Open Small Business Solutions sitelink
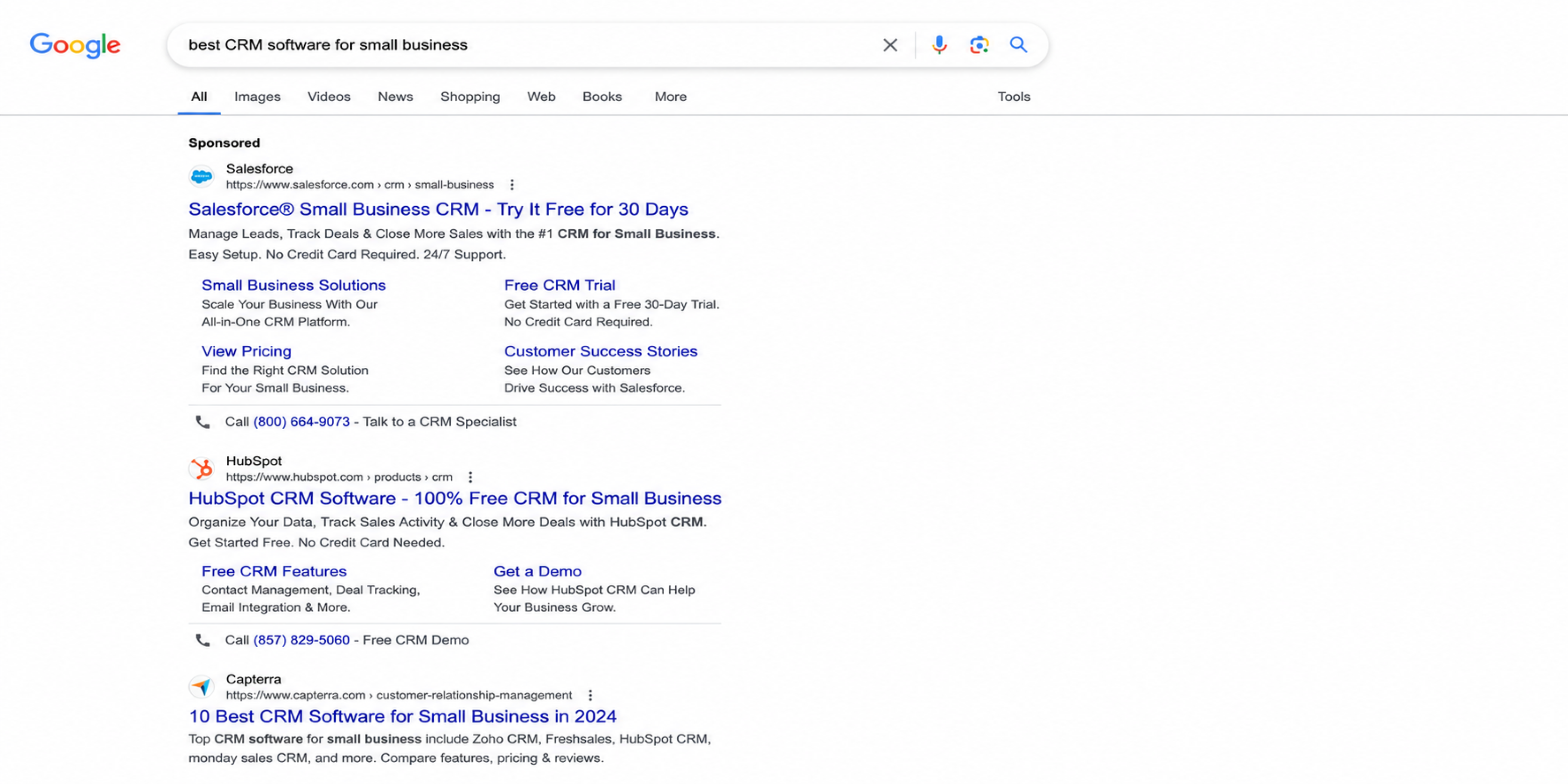 pyautogui.click(x=294, y=286)
